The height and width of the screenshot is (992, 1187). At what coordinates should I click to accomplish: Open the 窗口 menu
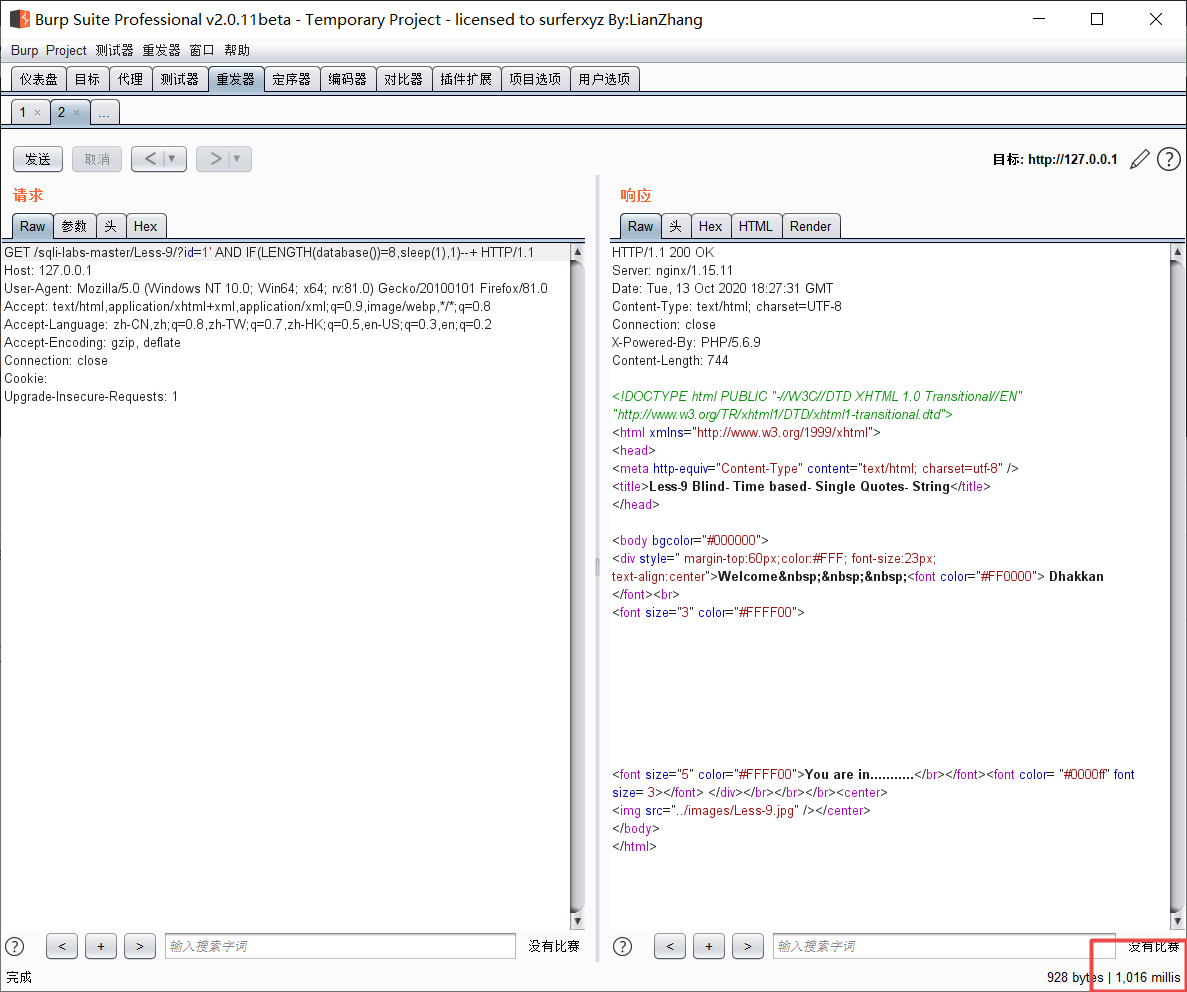tap(201, 50)
